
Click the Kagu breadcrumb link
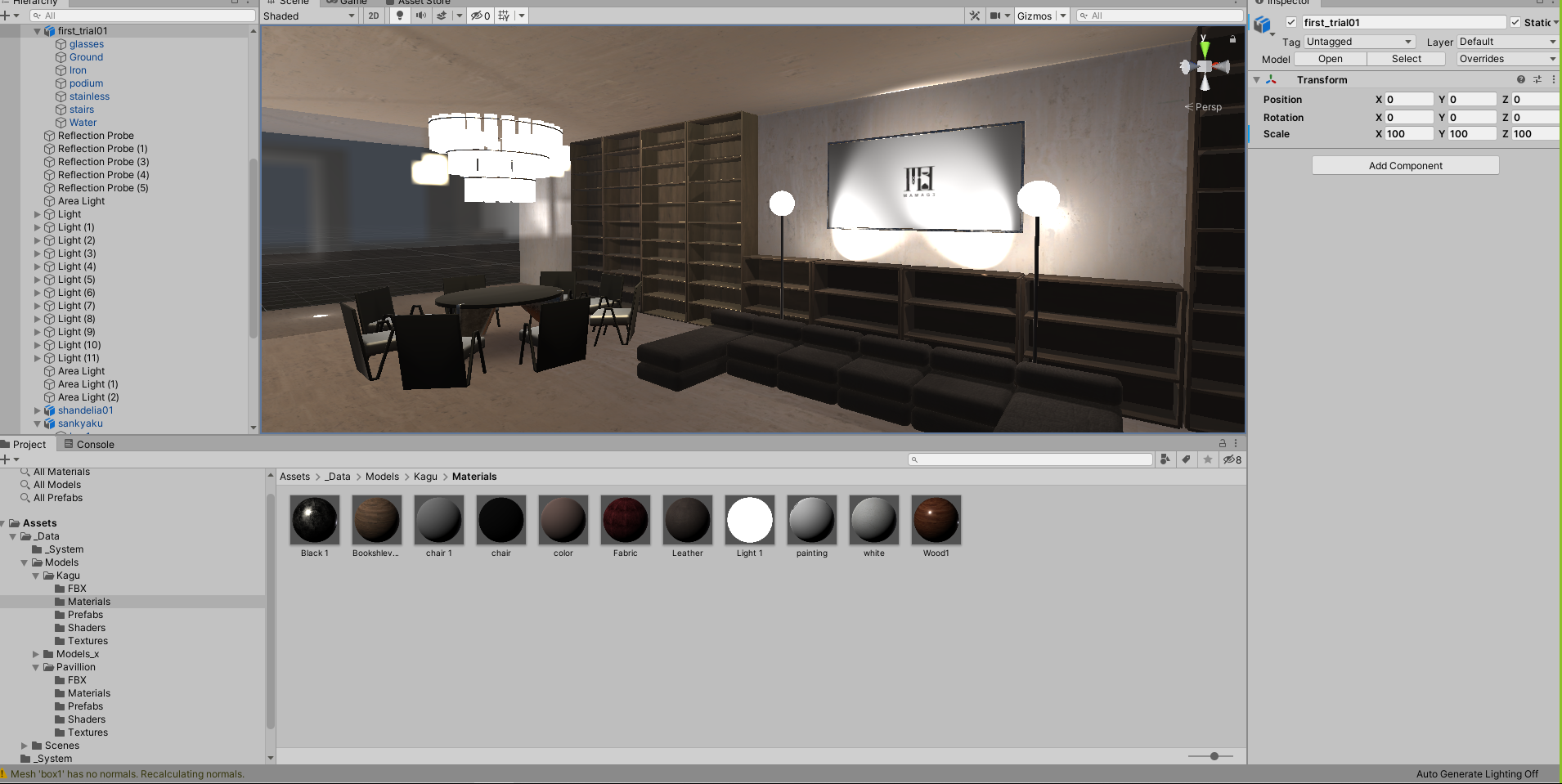(x=425, y=477)
